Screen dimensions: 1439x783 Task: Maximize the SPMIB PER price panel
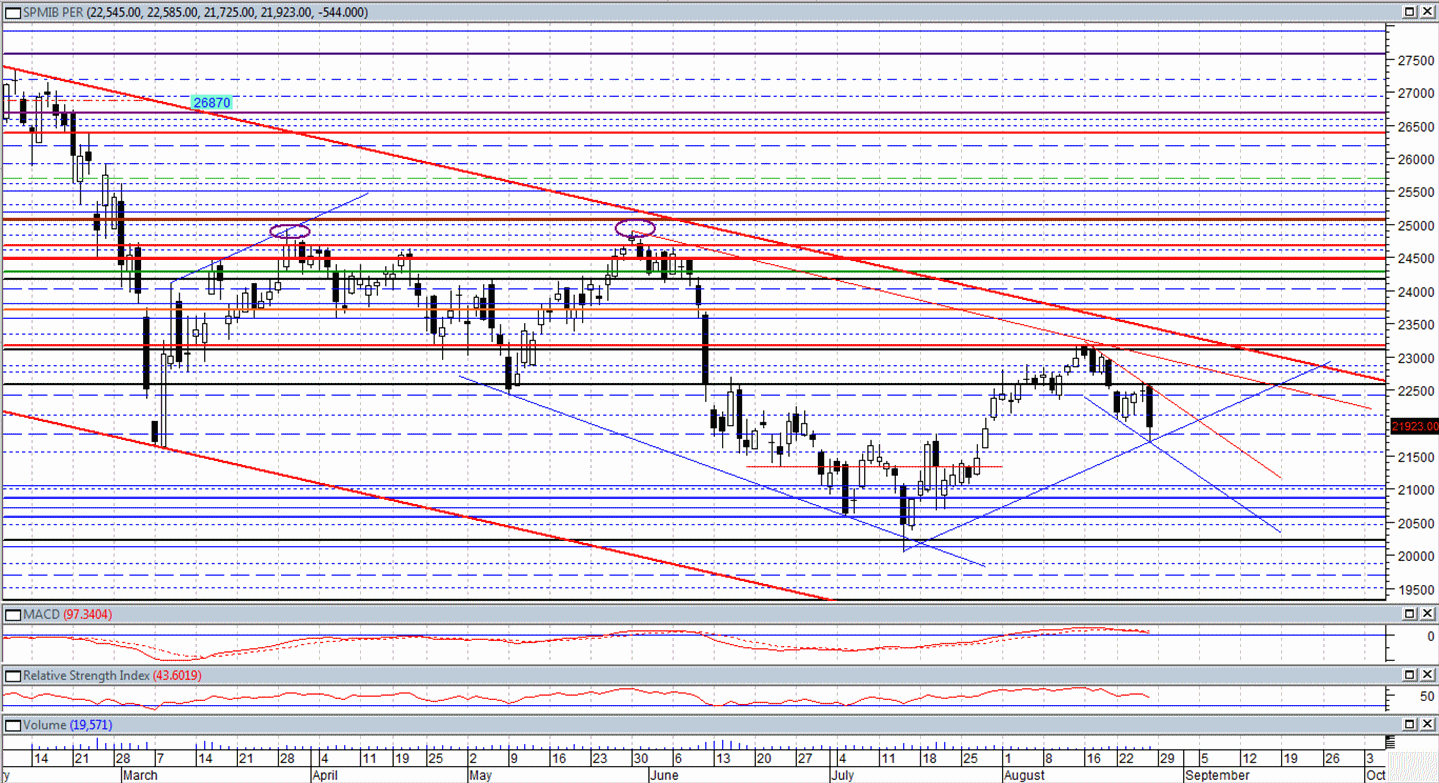1409,12
